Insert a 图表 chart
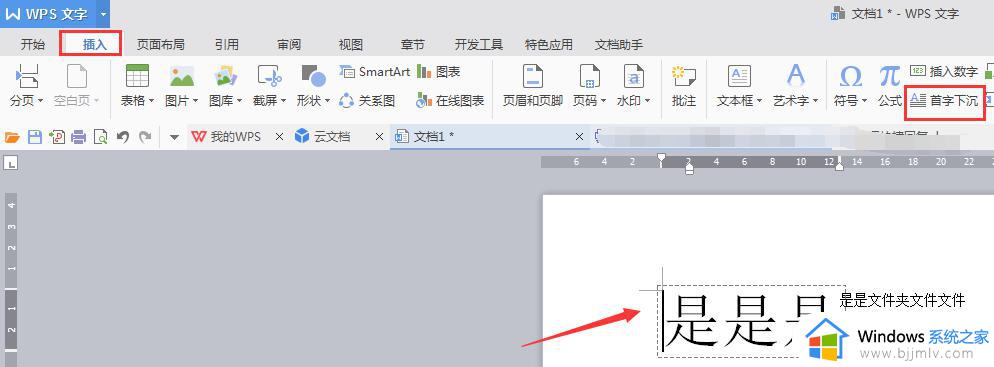994x367 pixels. [439, 72]
